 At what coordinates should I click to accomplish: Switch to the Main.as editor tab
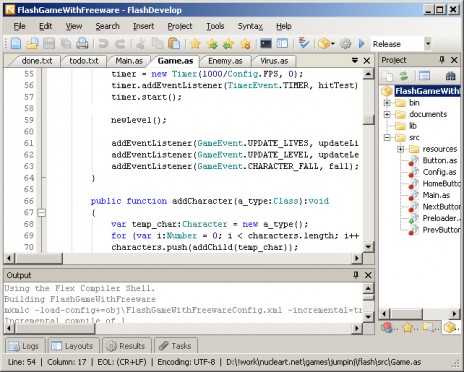pos(129,61)
